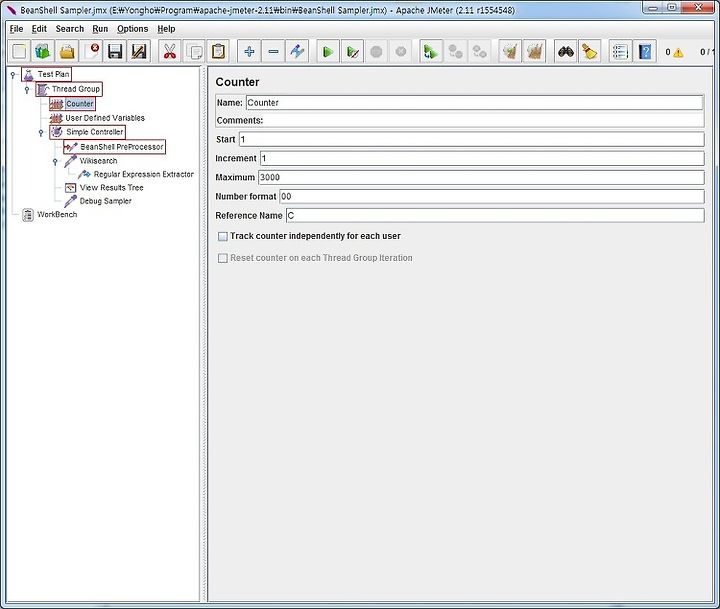Open Function Helper list icon
The height and width of the screenshot is (609, 720).
coord(620,51)
